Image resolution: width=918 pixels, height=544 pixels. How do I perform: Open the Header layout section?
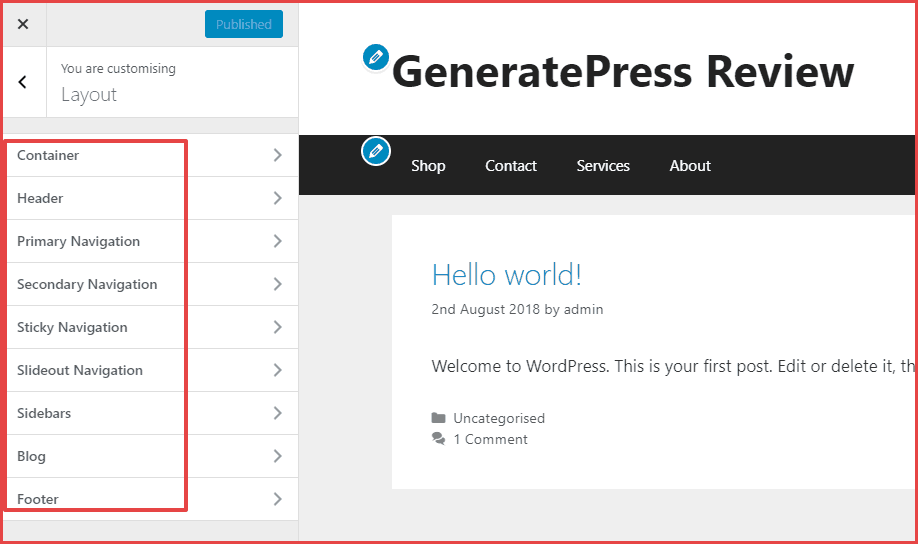151,198
